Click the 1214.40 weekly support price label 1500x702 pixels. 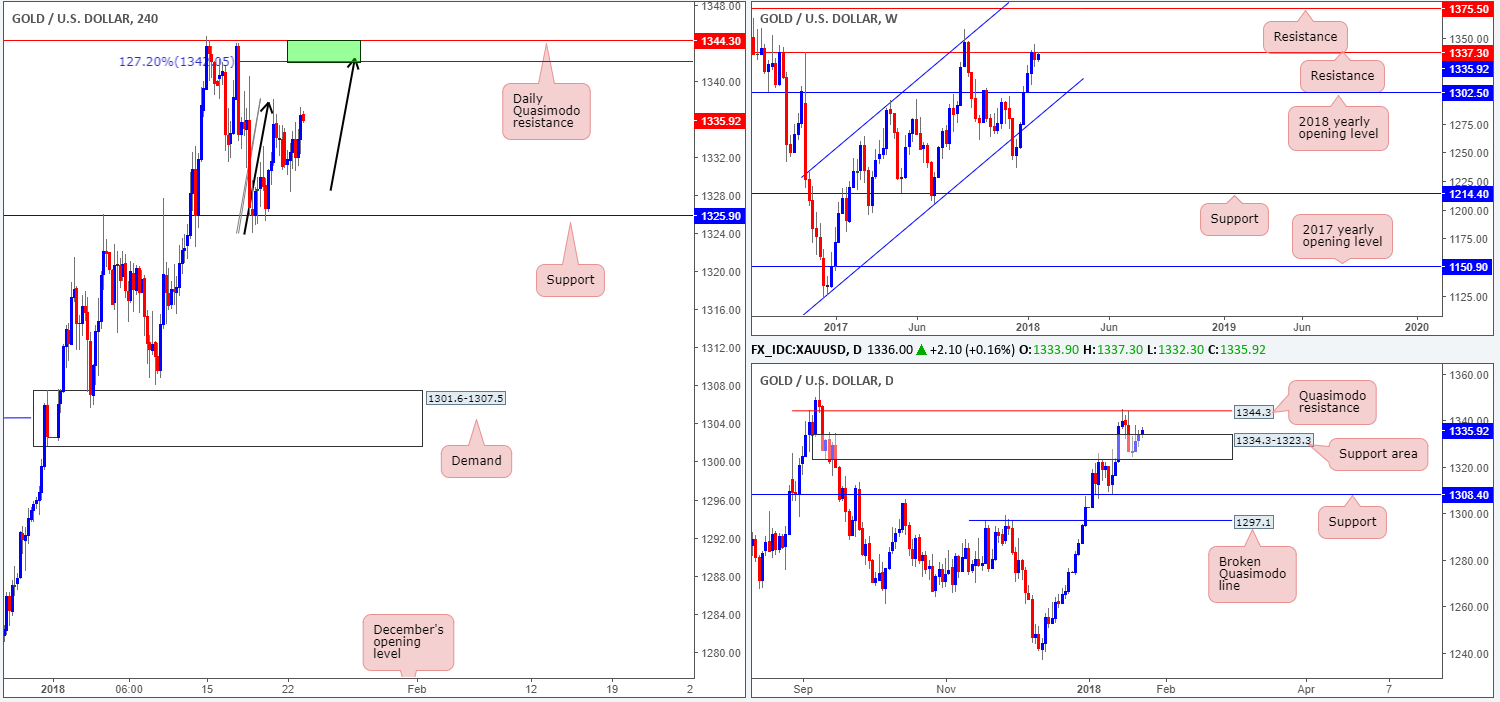(1467, 193)
